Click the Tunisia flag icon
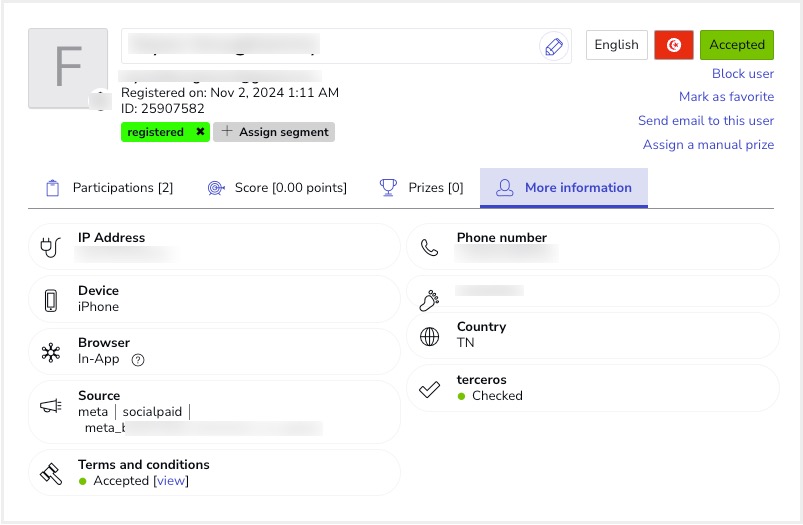This screenshot has width=803, height=525. [673, 45]
